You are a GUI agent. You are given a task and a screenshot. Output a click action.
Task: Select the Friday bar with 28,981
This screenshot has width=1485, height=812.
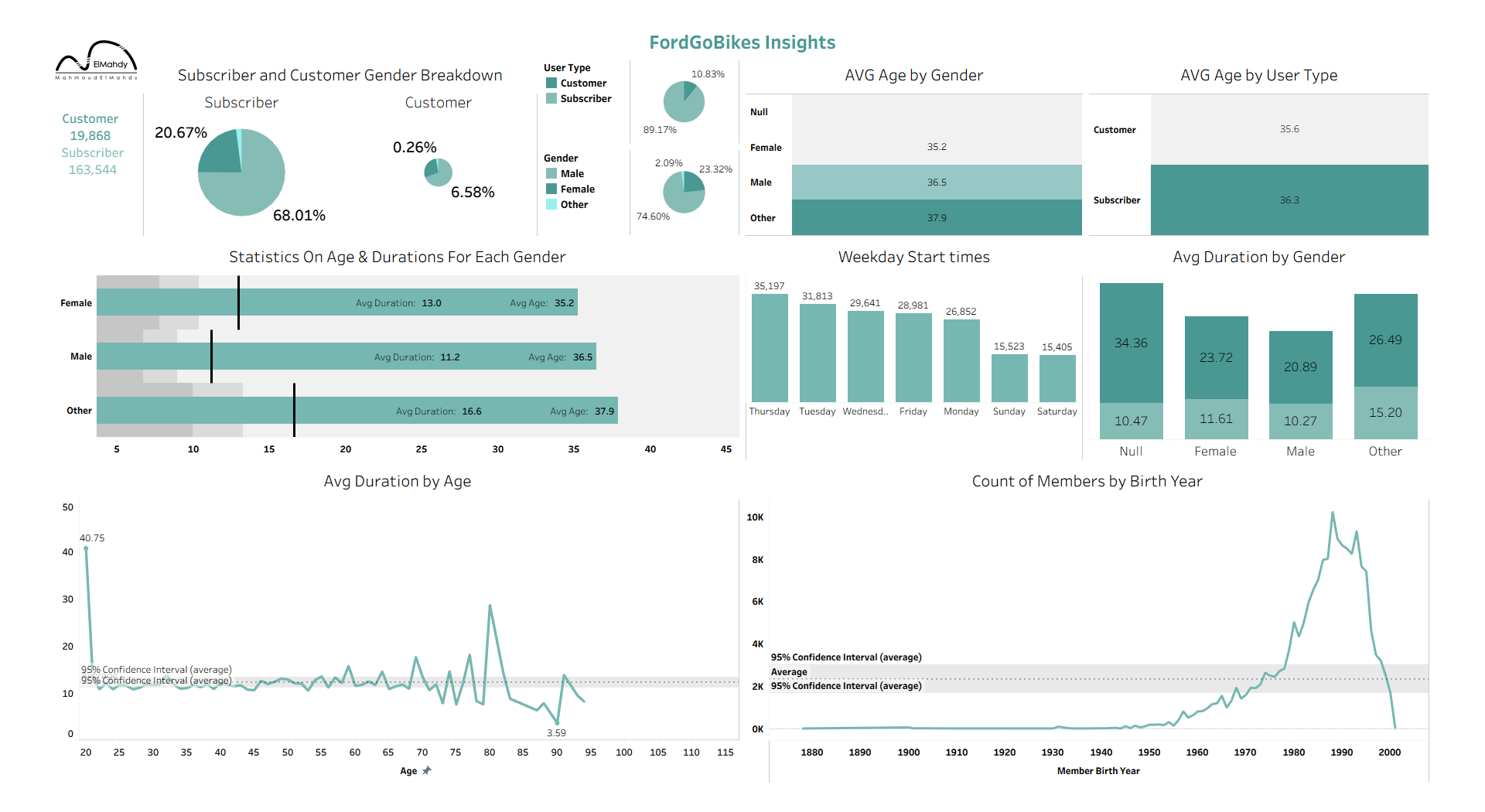913,357
